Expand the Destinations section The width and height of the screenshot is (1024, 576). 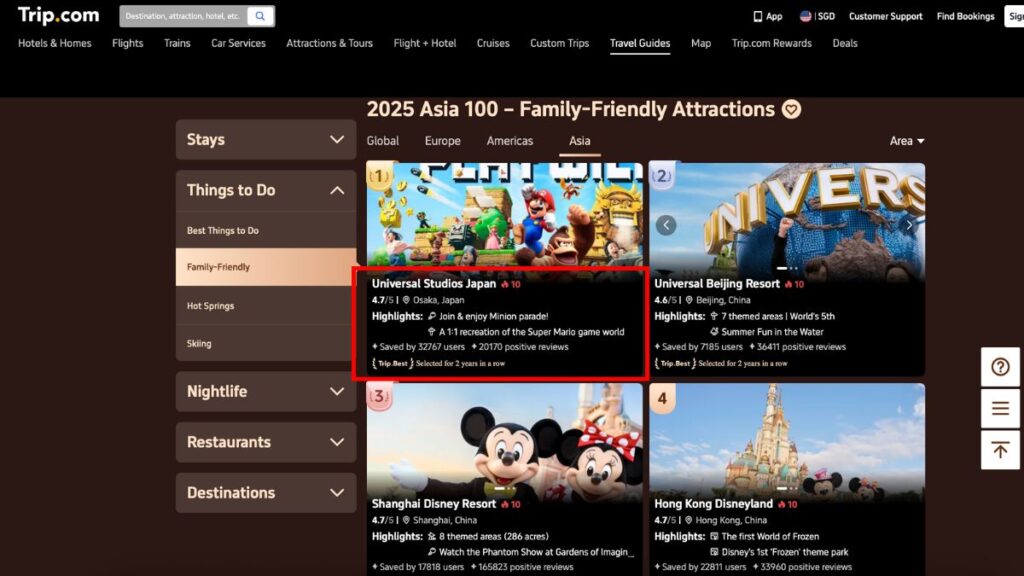pyautogui.click(x=266, y=492)
